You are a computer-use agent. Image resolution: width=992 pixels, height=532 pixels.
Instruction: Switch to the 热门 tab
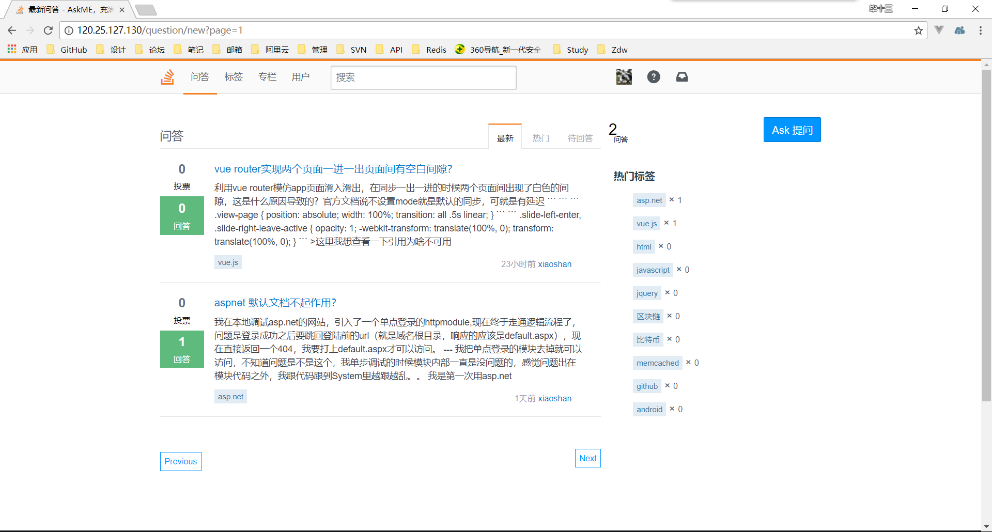(x=540, y=137)
